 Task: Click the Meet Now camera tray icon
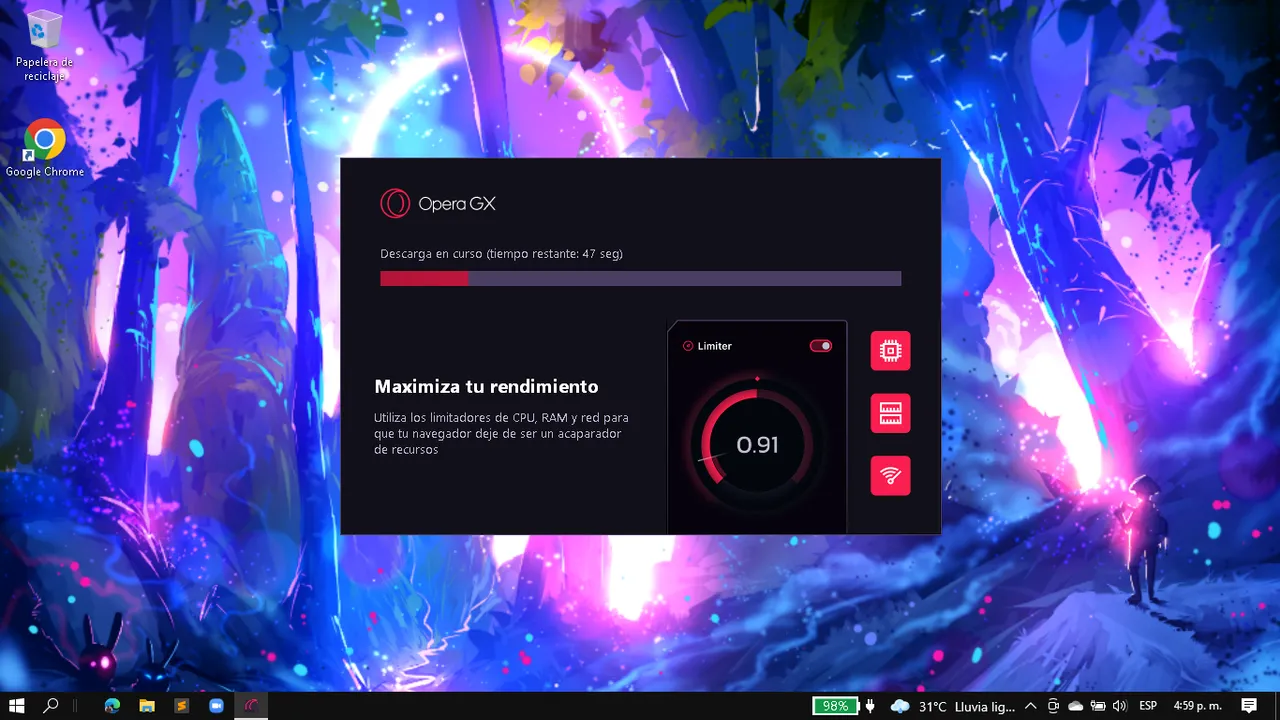1053,706
